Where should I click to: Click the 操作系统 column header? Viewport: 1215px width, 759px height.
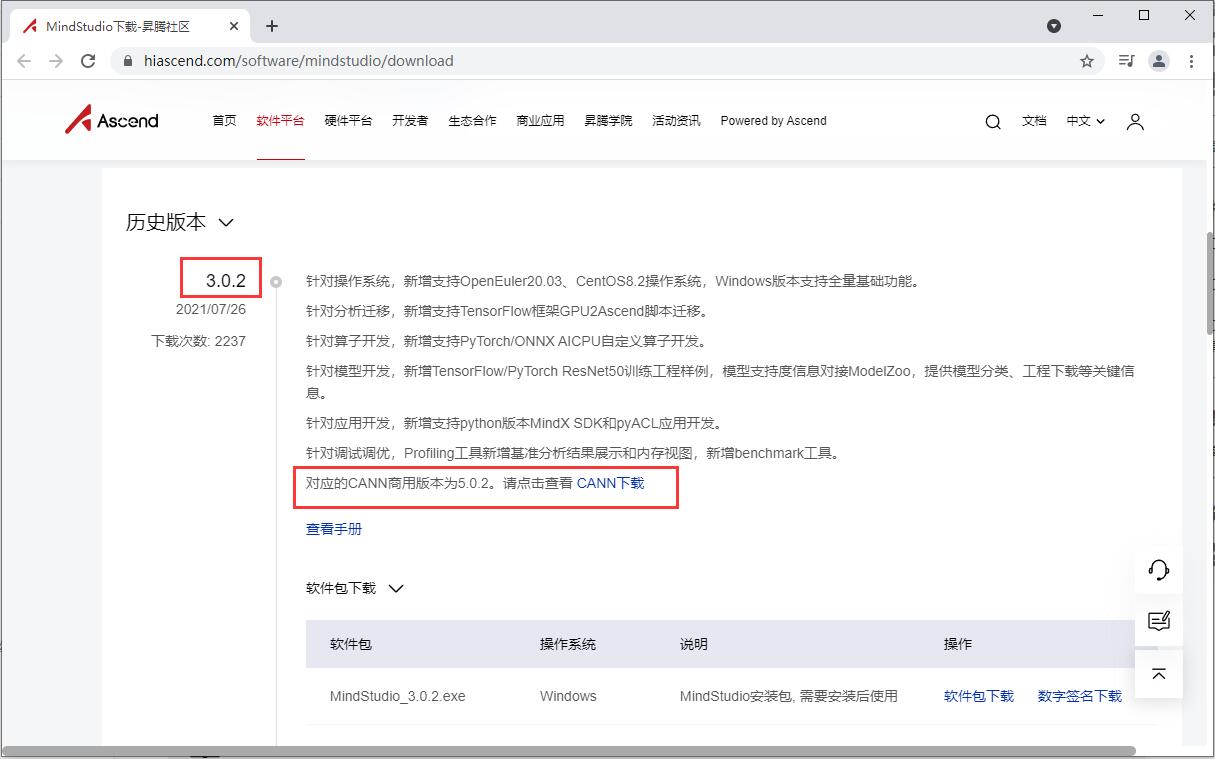tap(568, 644)
